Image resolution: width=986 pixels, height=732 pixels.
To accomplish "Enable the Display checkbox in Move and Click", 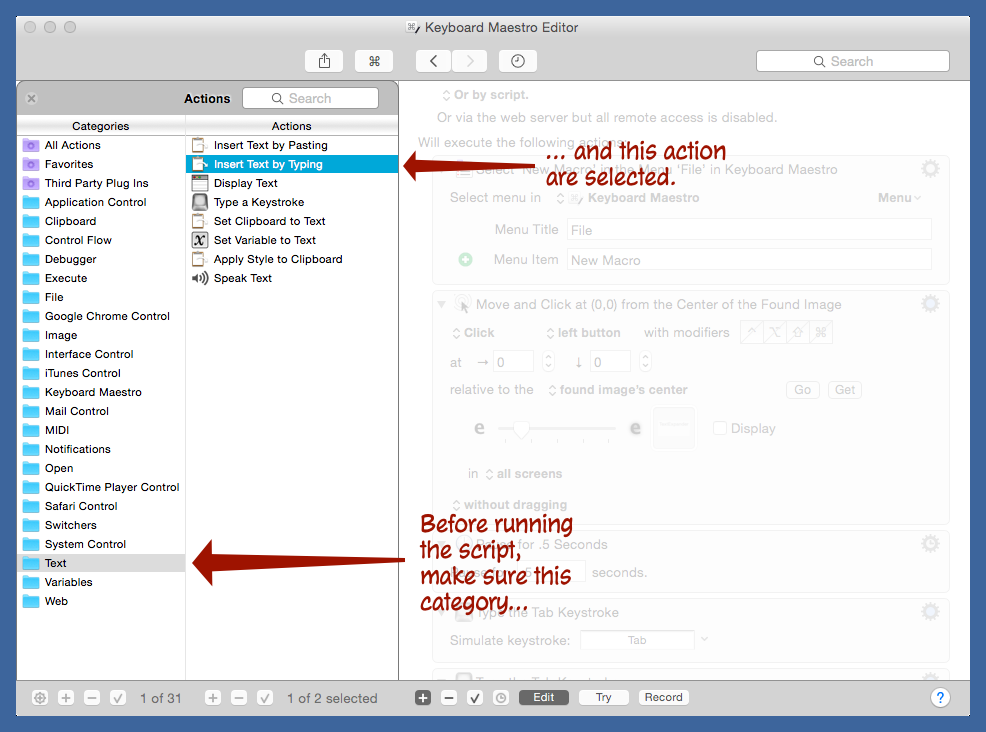I will pos(719,428).
